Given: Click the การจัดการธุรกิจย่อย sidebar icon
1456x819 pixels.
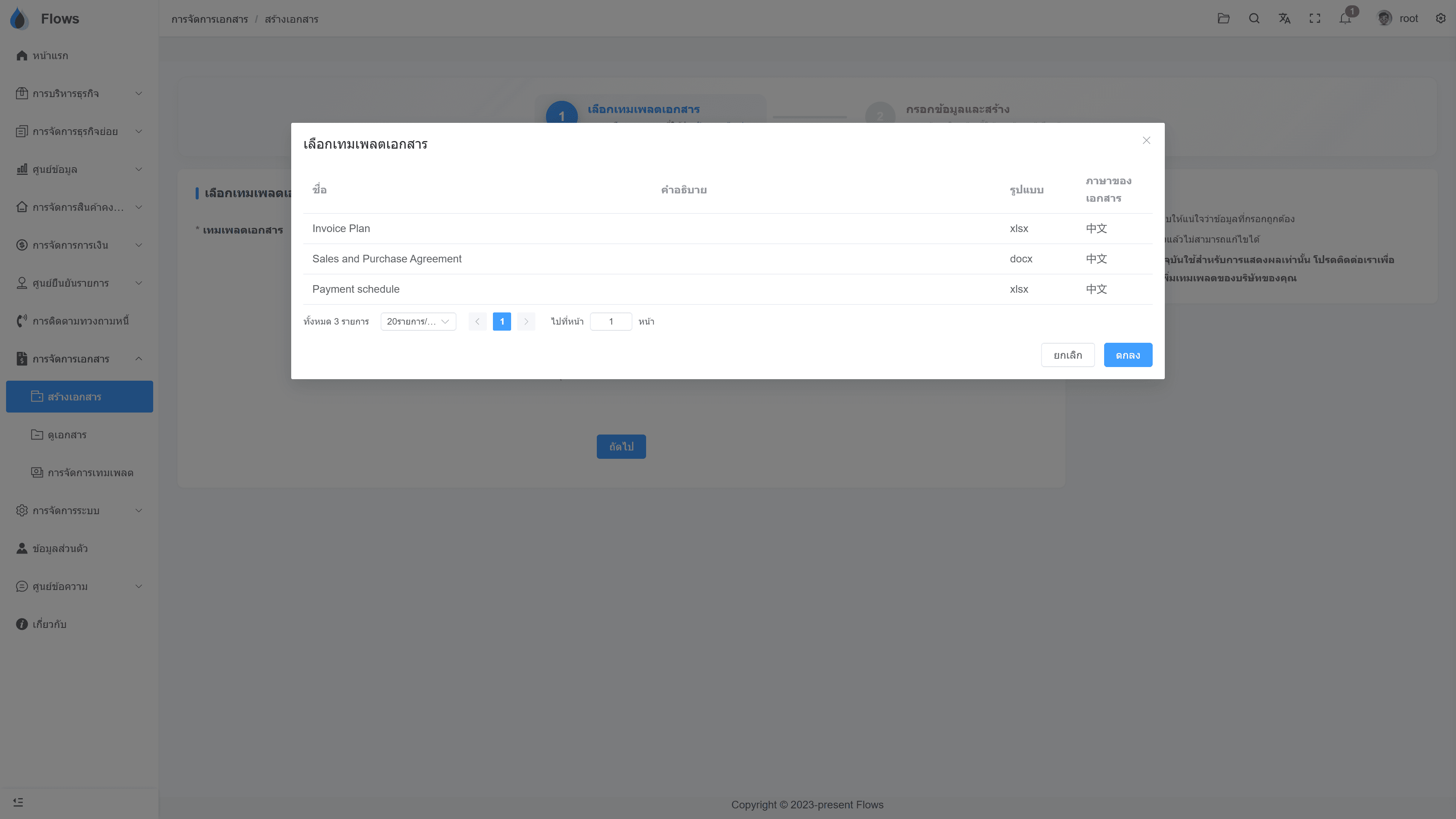Looking at the screenshot, I should tap(22, 131).
